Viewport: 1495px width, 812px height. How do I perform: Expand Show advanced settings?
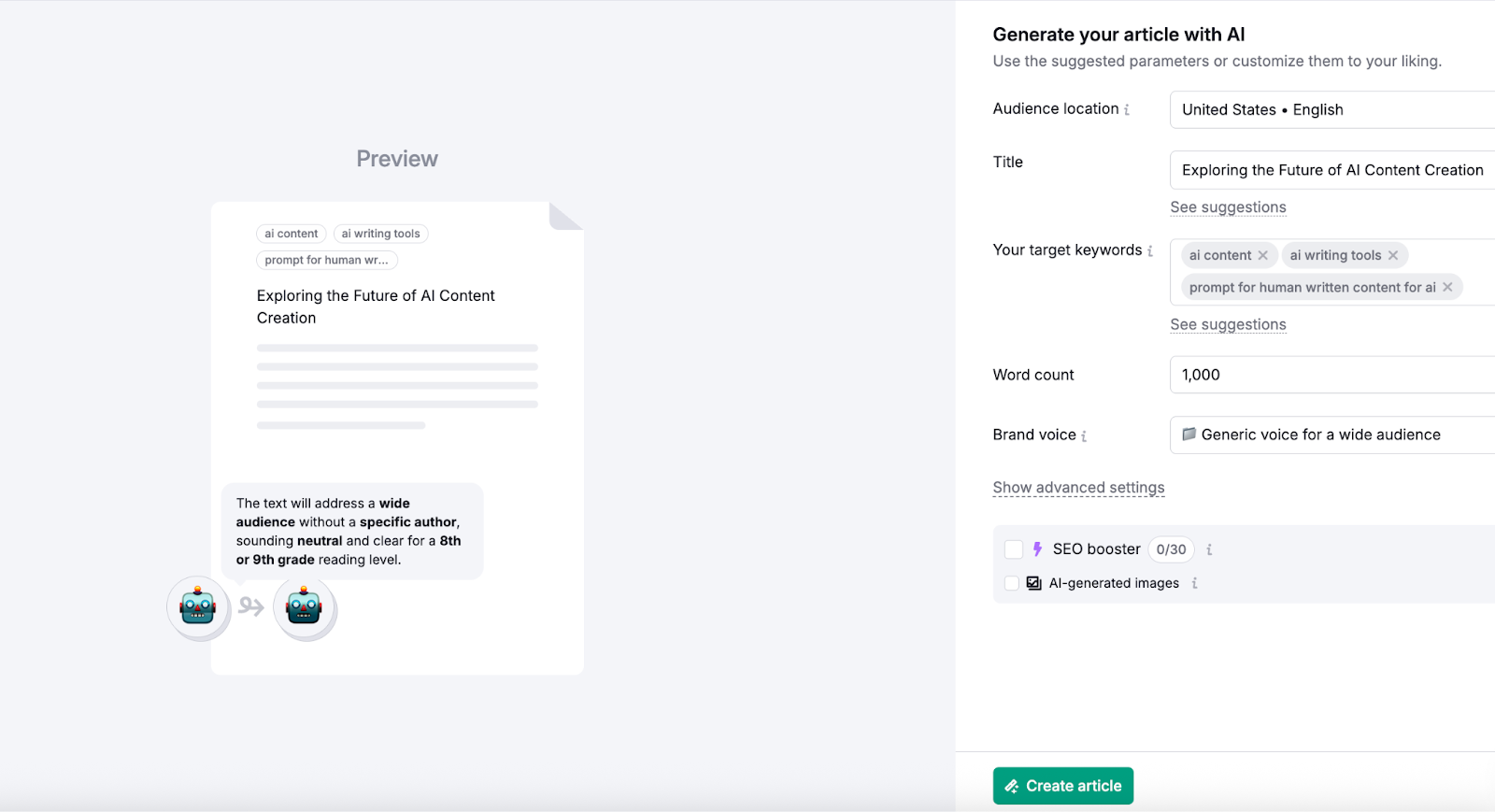click(x=1078, y=488)
